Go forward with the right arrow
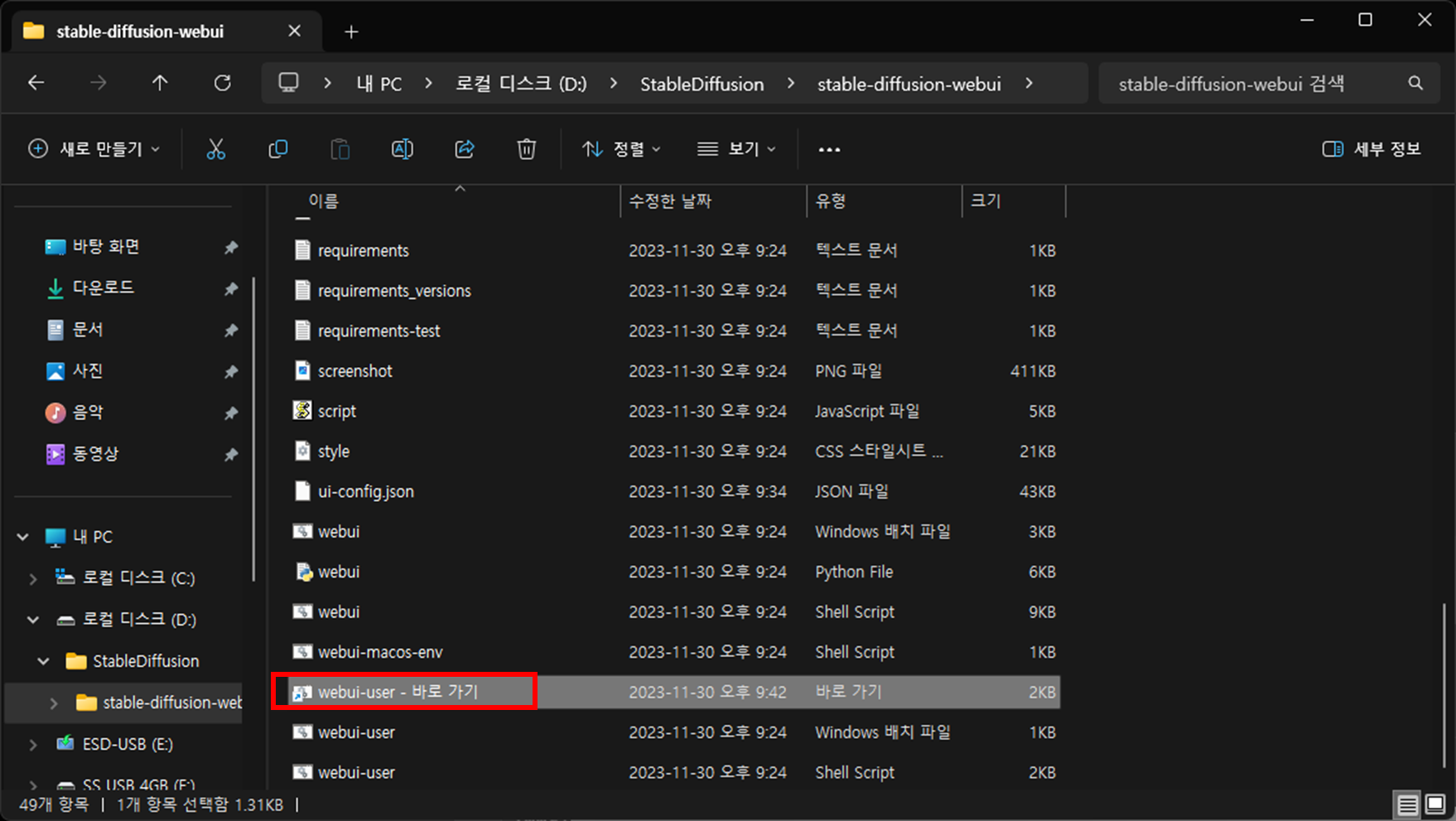The width and height of the screenshot is (1456, 821). pyautogui.click(x=98, y=83)
